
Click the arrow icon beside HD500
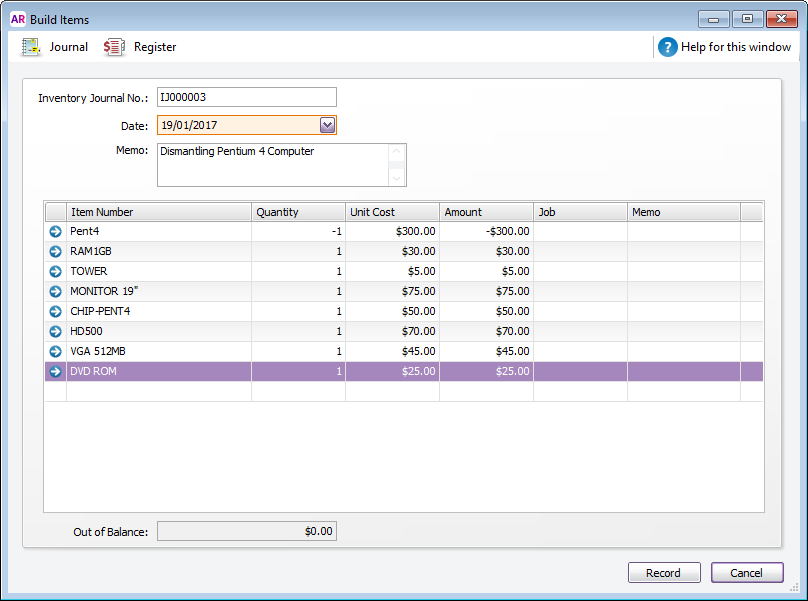(x=55, y=331)
